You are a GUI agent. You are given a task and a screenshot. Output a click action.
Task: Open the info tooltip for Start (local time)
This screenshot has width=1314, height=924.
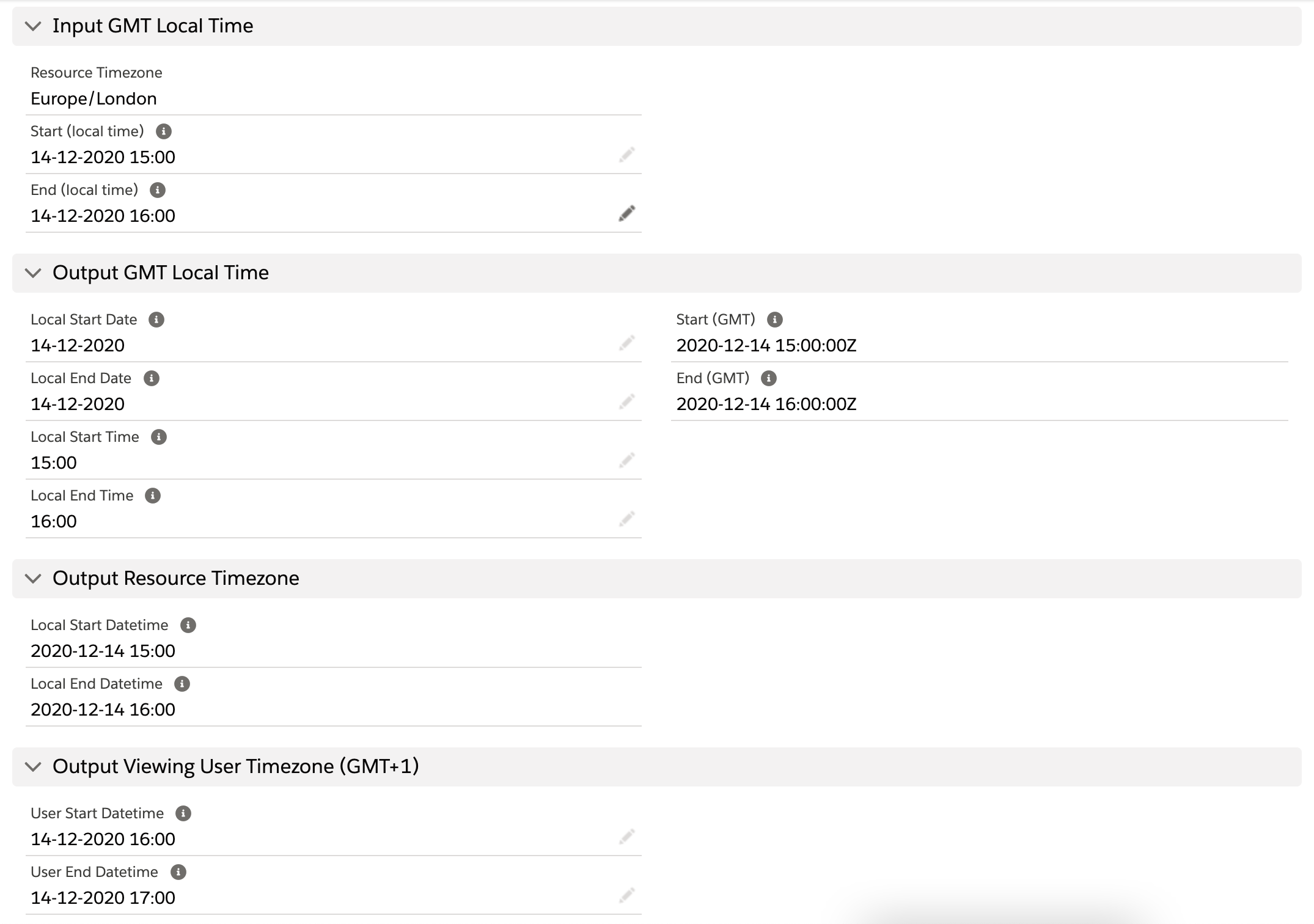pos(164,131)
